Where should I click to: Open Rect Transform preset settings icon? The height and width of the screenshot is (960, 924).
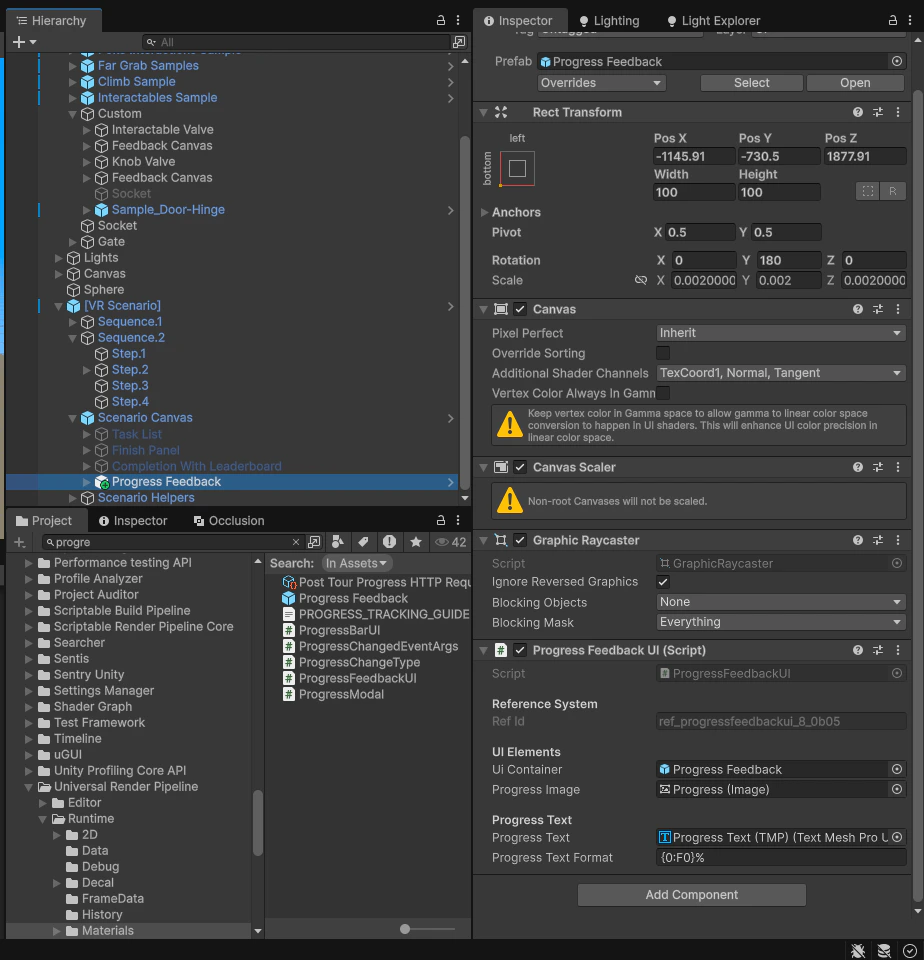pyautogui.click(x=877, y=112)
